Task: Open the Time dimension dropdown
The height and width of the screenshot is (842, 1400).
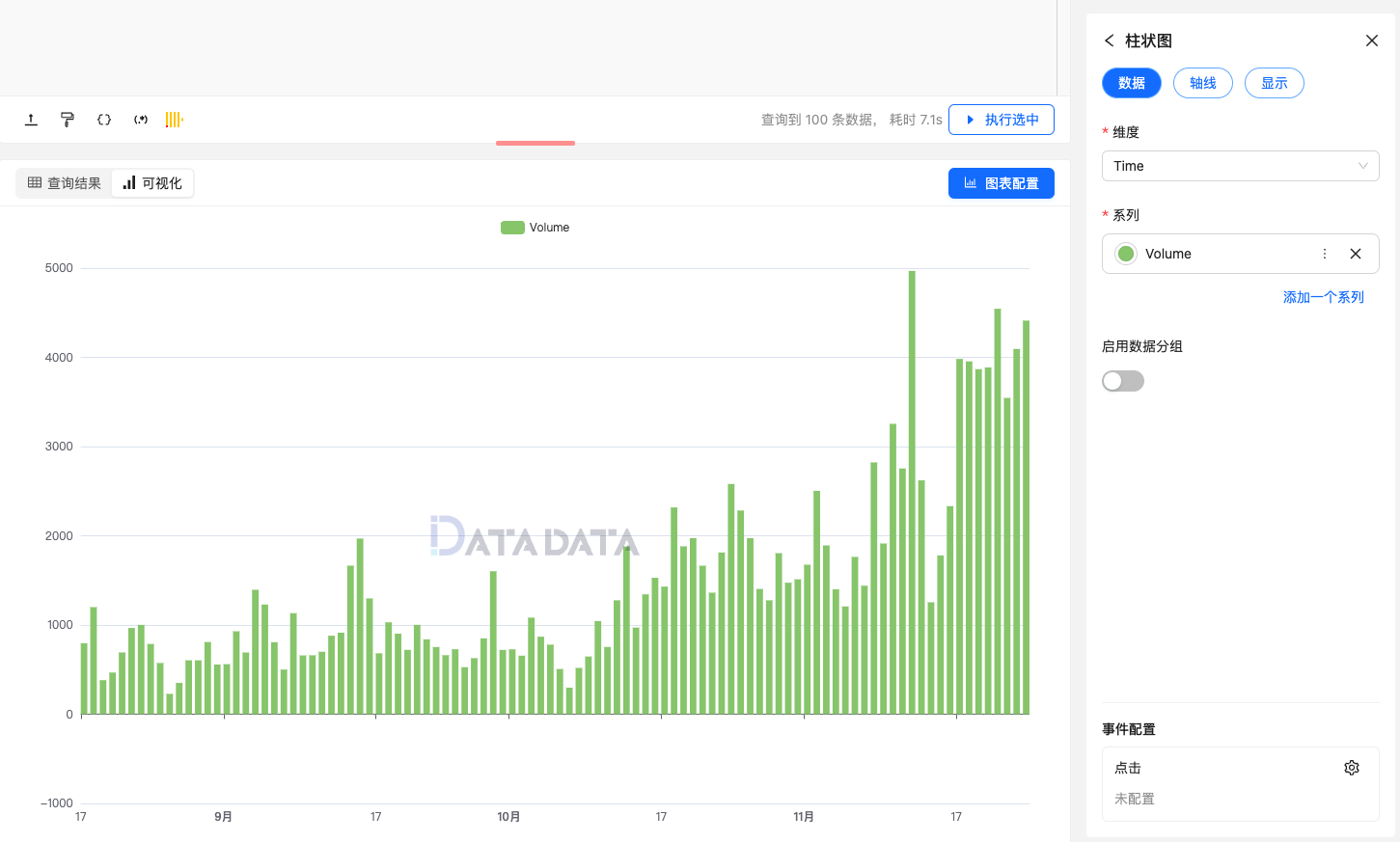Action: (x=1240, y=165)
